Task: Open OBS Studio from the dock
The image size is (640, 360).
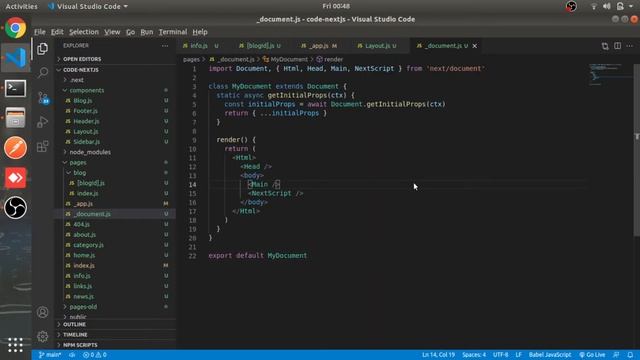Action: coord(16,208)
